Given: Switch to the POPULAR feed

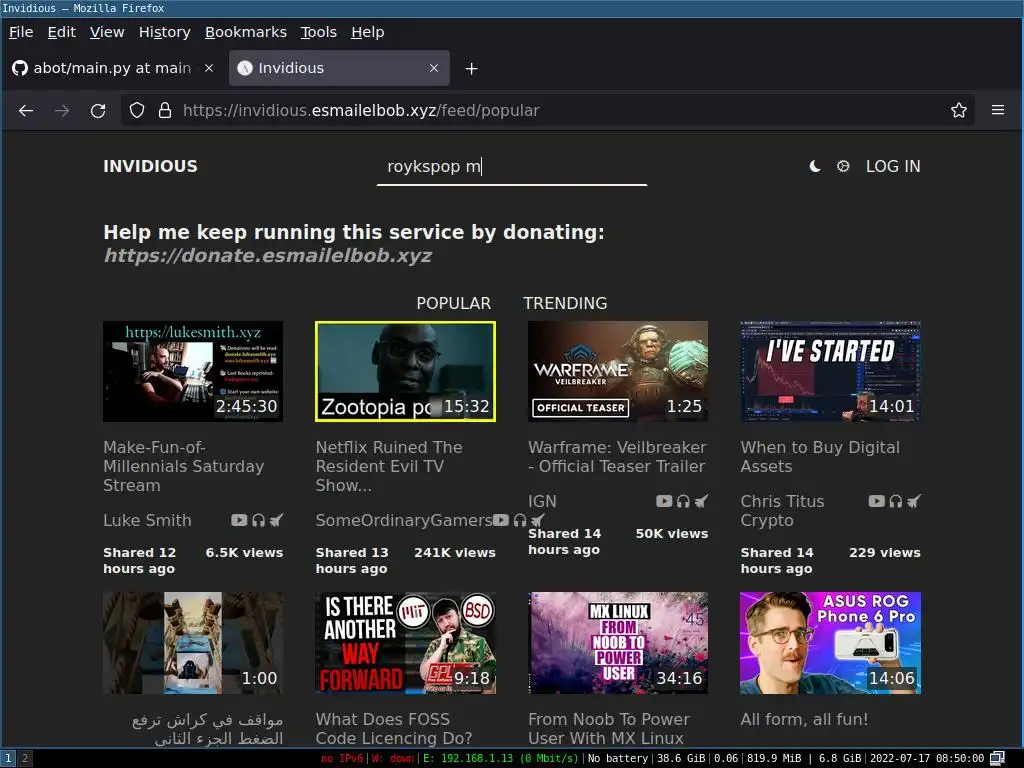Looking at the screenshot, I should [x=454, y=303].
